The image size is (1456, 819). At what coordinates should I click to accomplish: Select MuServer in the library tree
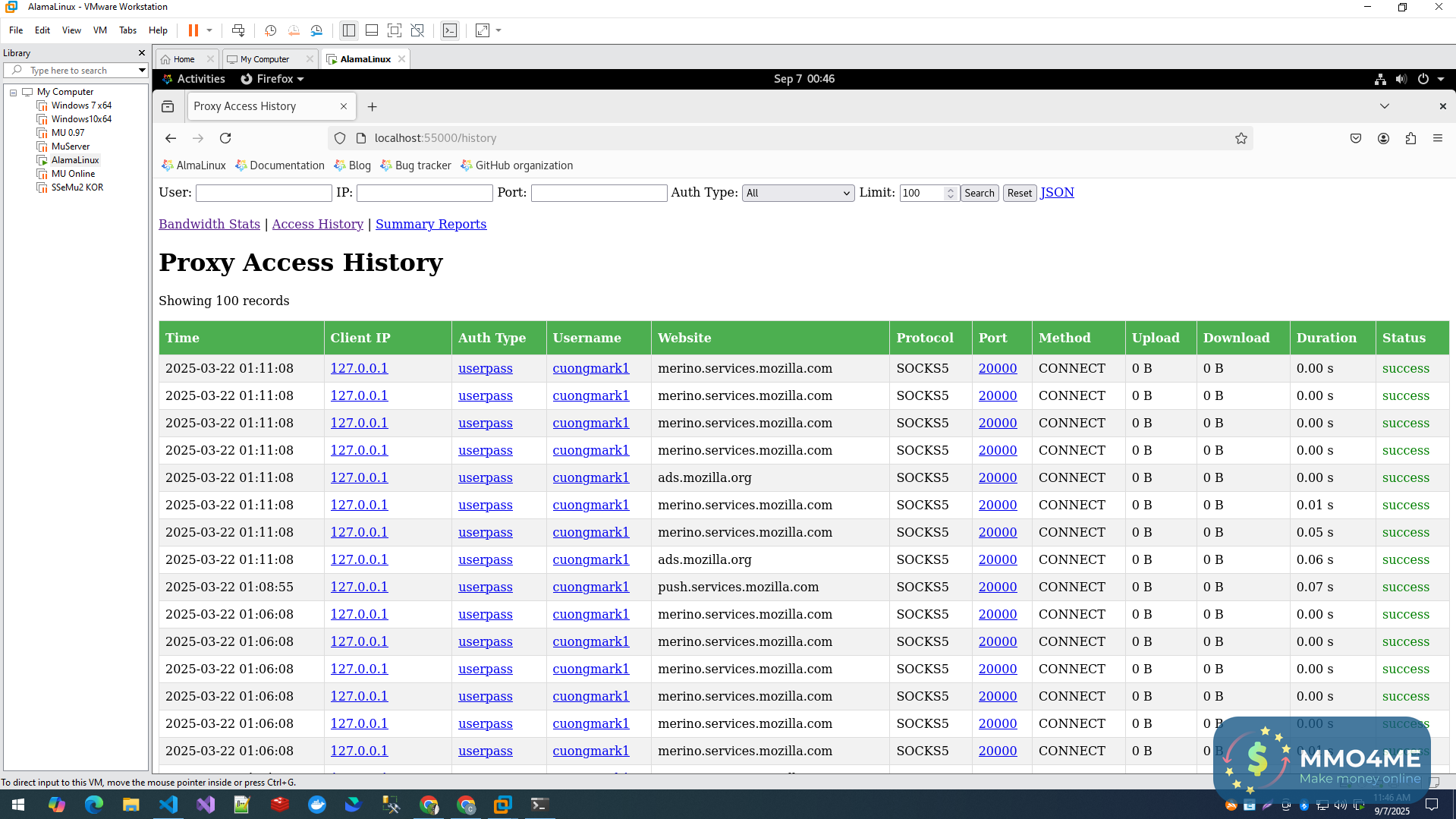pos(70,146)
